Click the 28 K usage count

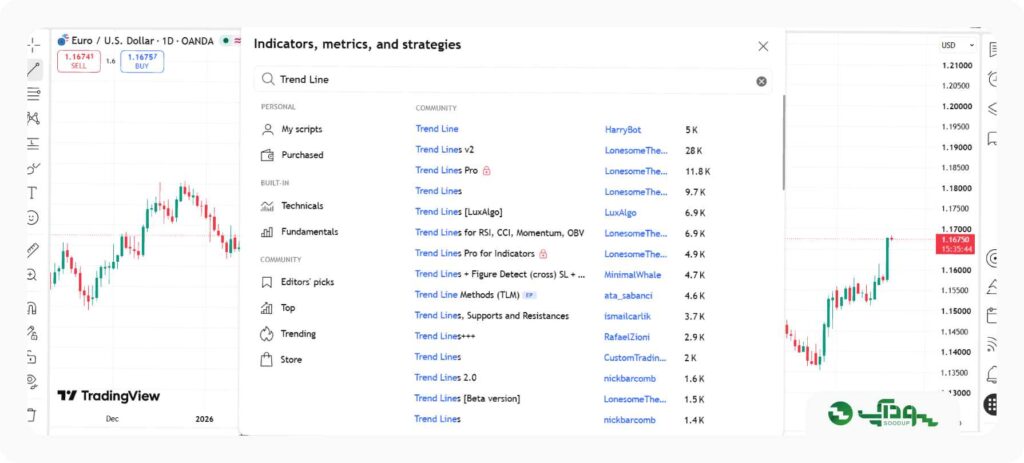pyautogui.click(x=694, y=151)
